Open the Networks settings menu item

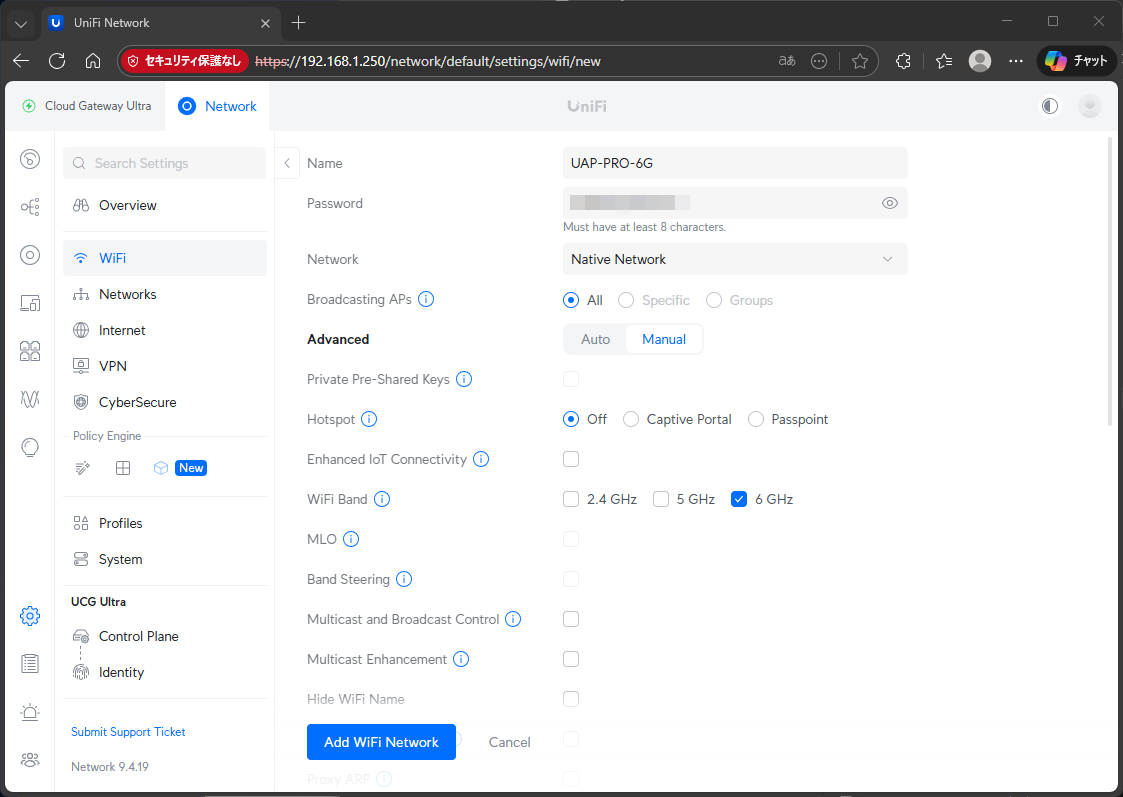click(x=127, y=294)
